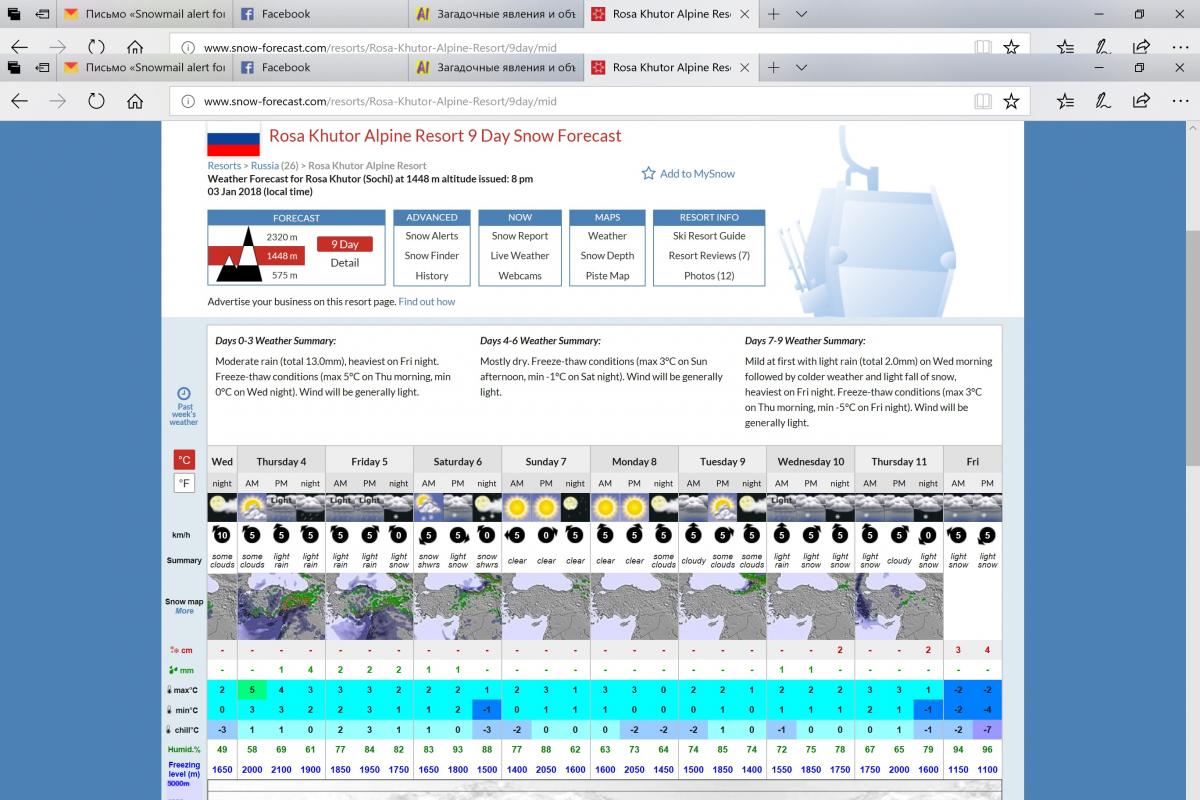Click Sunday 7 night moon icon
This screenshot has width=1200, height=800.
[575, 507]
